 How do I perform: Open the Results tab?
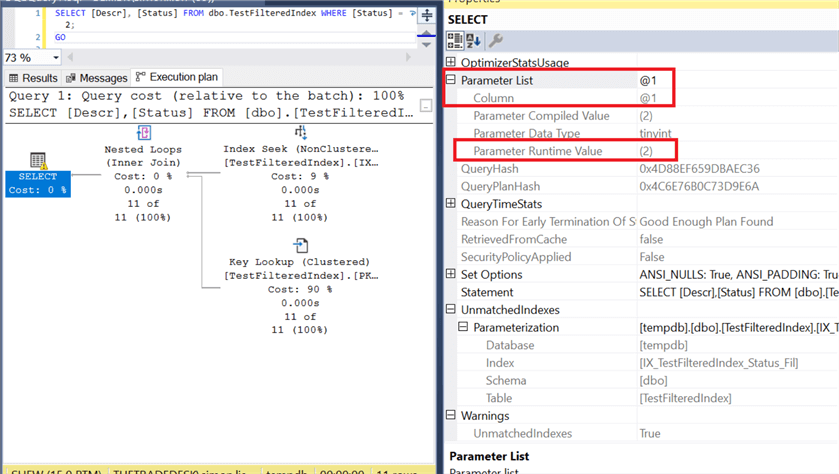tap(33, 78)
